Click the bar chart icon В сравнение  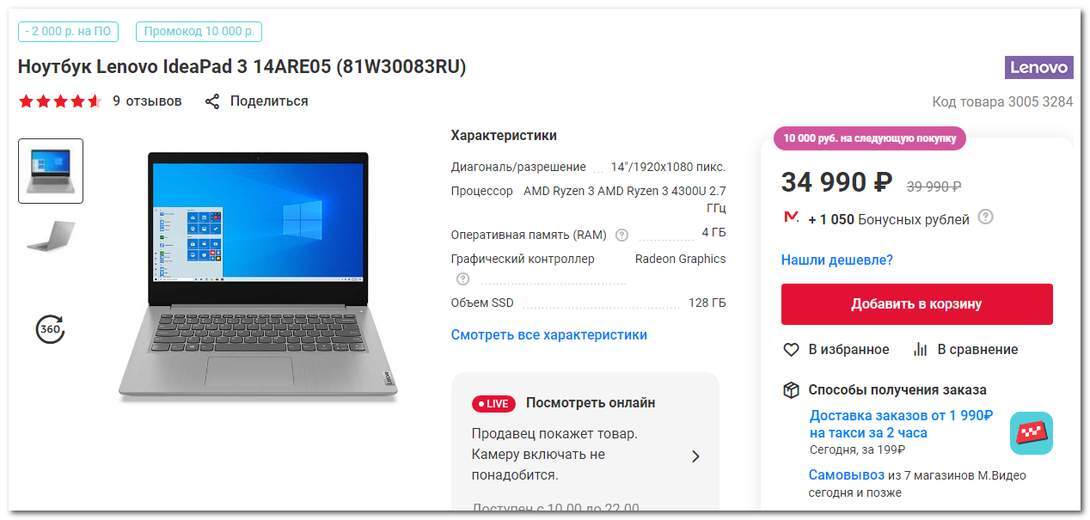(x=920, y=350)
